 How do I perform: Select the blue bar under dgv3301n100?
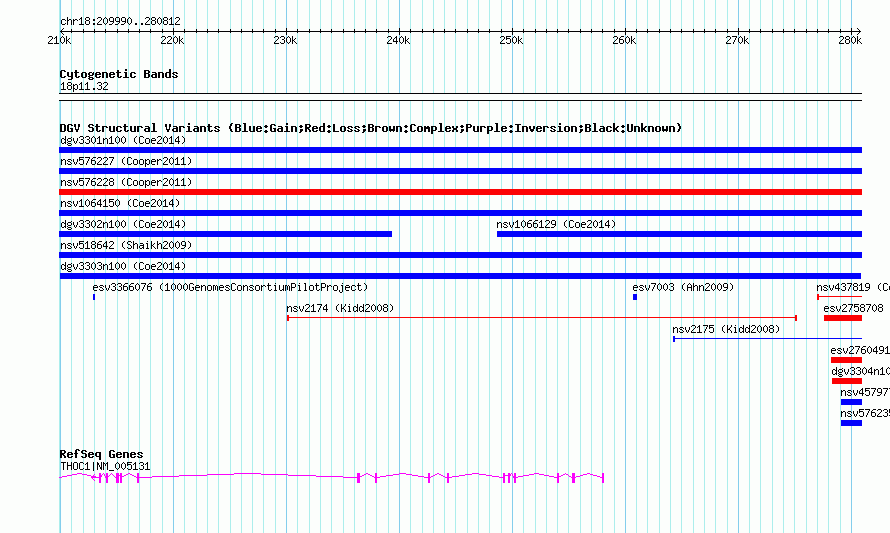[460, 150]
